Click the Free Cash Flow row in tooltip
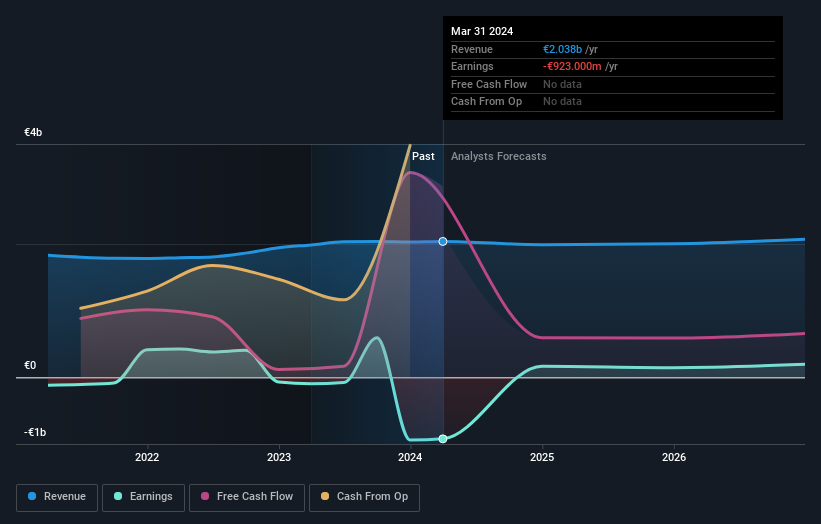The width and height of the screenshot is (821, 524). [613, 84]
